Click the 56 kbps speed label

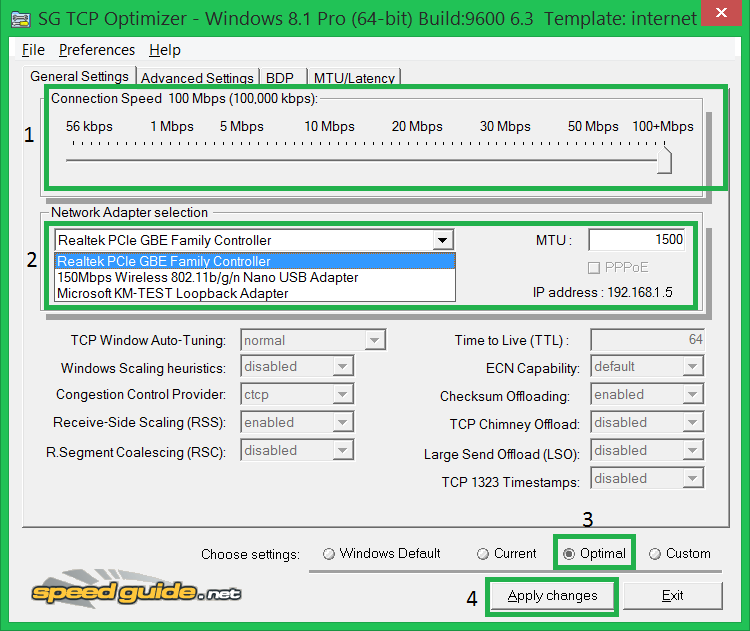[89, 126]
